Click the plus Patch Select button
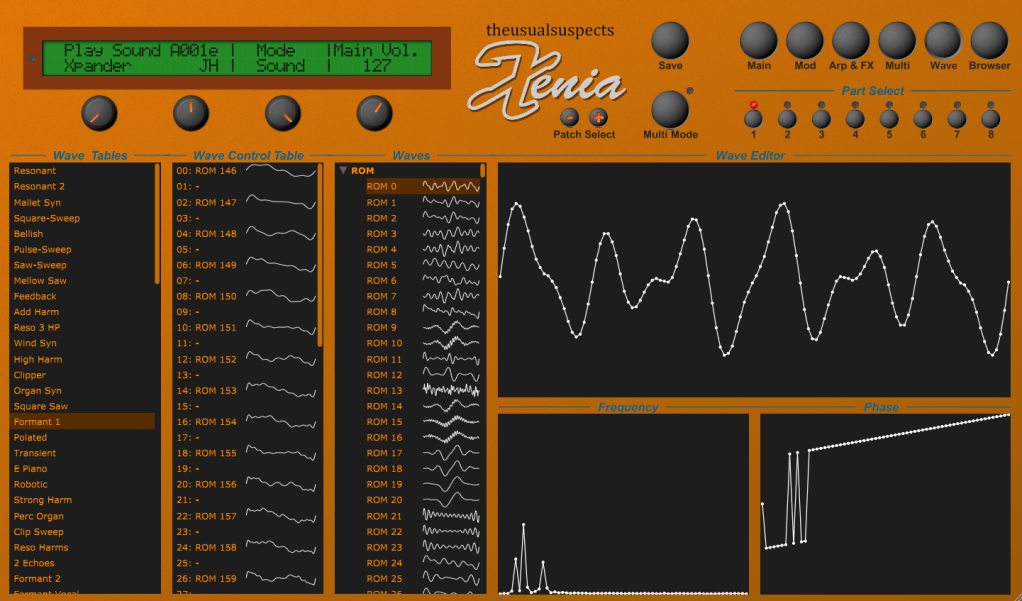 pyautogui.click(x=598, y=116)
